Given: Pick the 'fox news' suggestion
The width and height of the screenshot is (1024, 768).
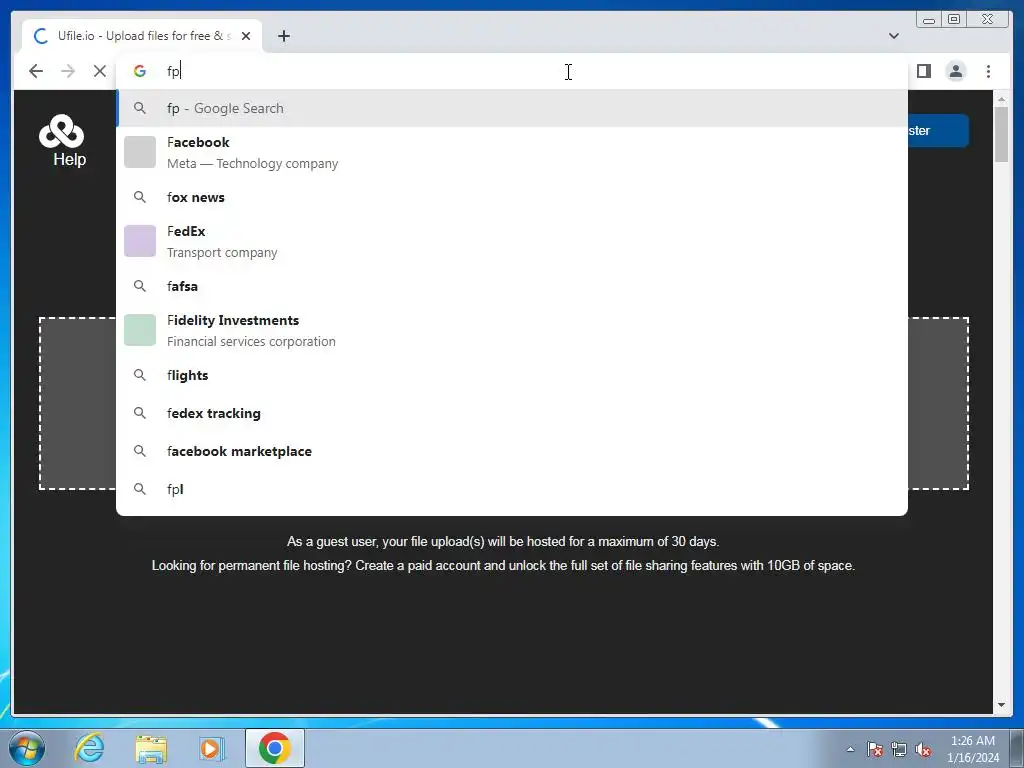Looking at the screenshot, I should click(x=512, y=197).
